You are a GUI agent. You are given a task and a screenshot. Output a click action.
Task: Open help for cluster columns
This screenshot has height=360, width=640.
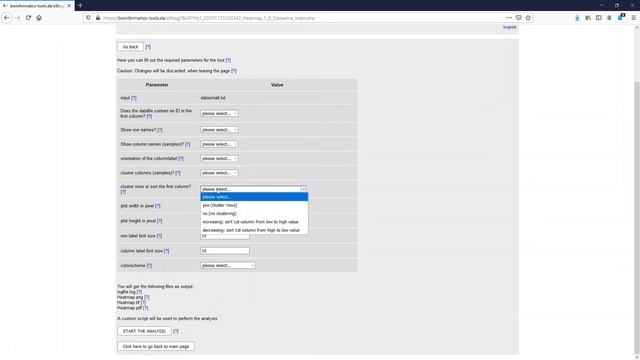coord(178,173)
